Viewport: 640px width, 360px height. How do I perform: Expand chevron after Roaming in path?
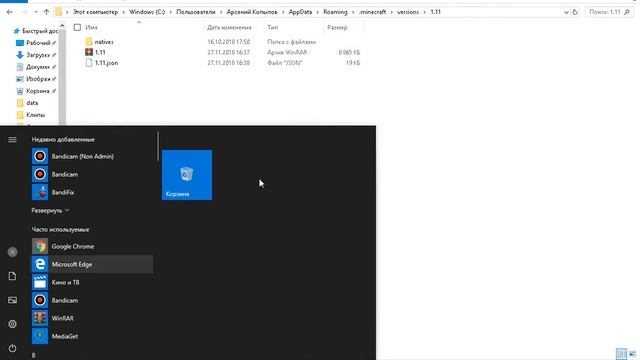tap(353, 12)
